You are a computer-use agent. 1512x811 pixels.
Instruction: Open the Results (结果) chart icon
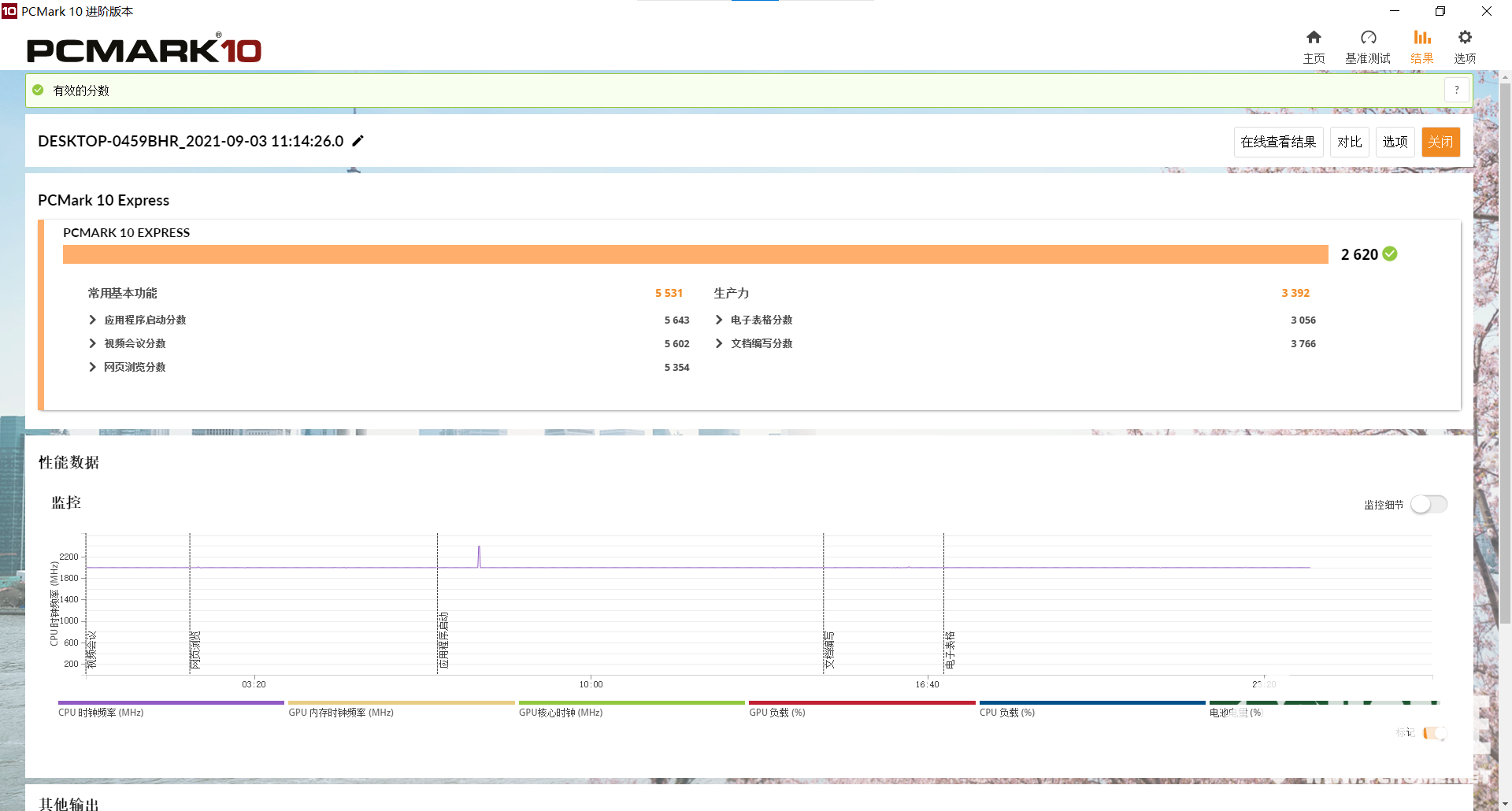coord(1421,38)
